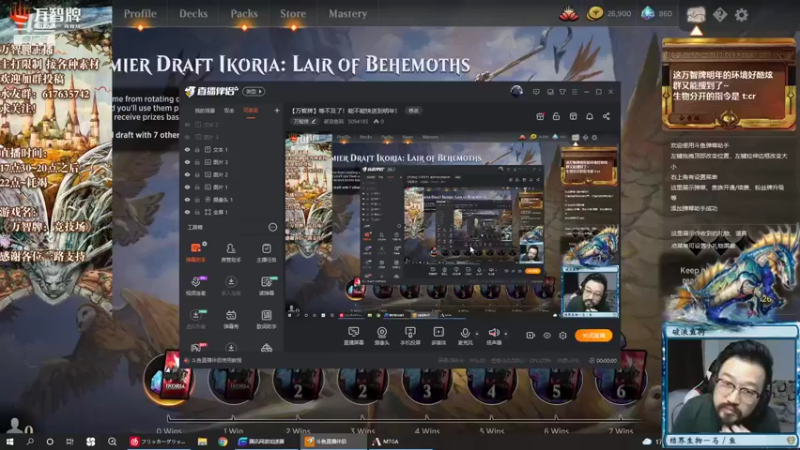
Task: Select the 文本 1 source row
Action: click(x=232, y=149)
